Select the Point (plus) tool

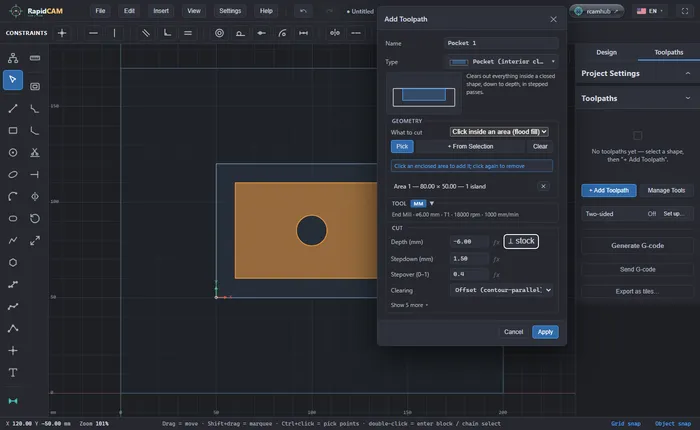[13, 351]
